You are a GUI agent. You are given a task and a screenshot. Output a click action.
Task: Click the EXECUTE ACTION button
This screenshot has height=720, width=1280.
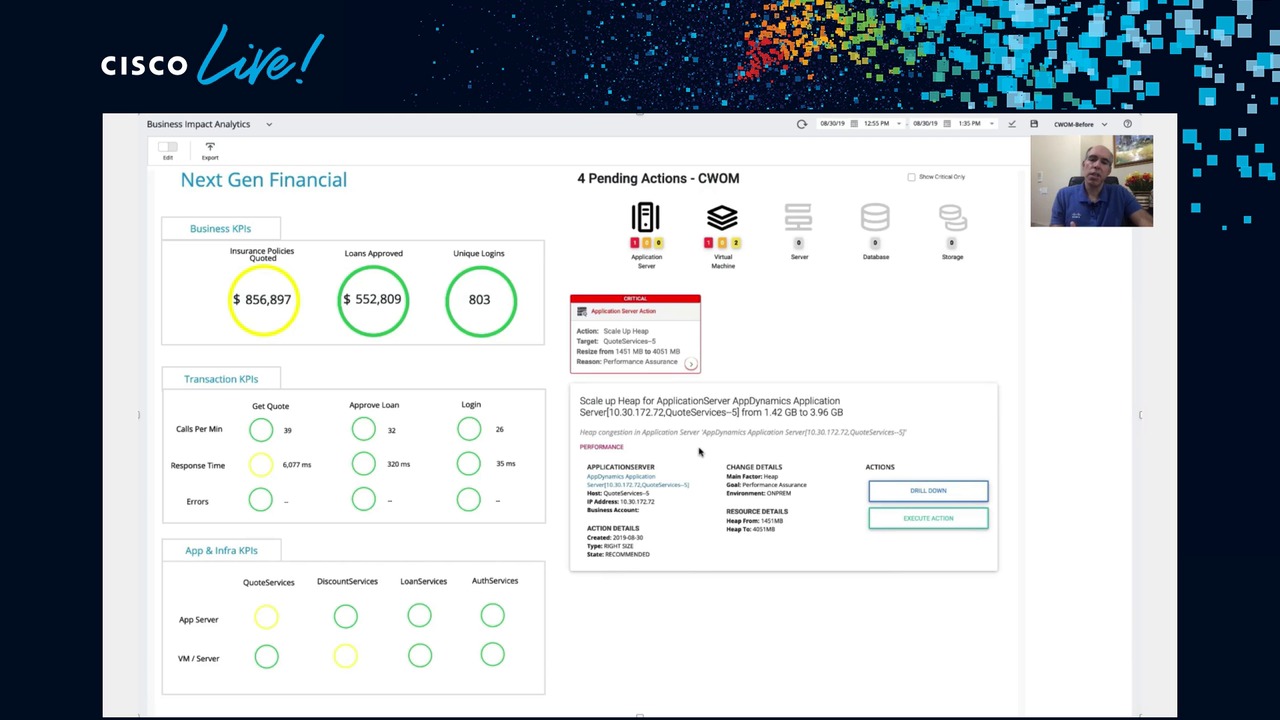(928, 518)
